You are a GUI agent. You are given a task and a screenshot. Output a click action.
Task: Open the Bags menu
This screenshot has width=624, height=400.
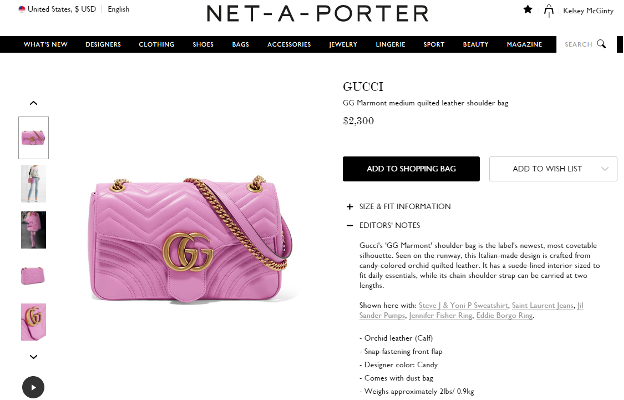tap(240, 44)
